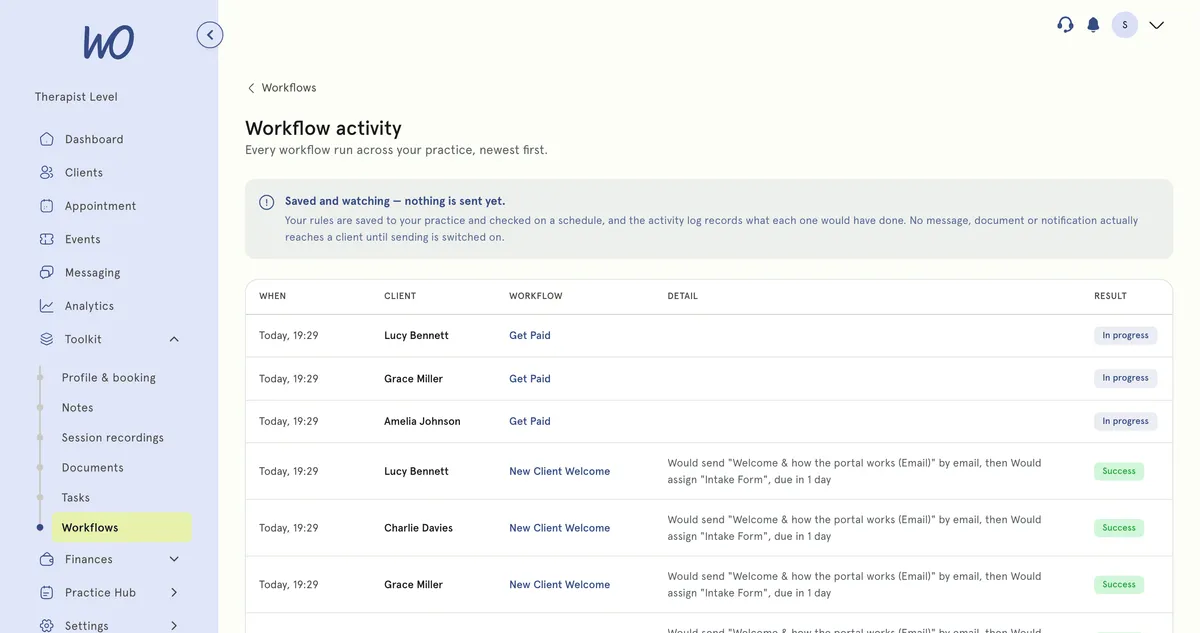This screenshot has height=633, width=1200.
Task: Click the Appointment calendar icon
Action: [47, 206]
